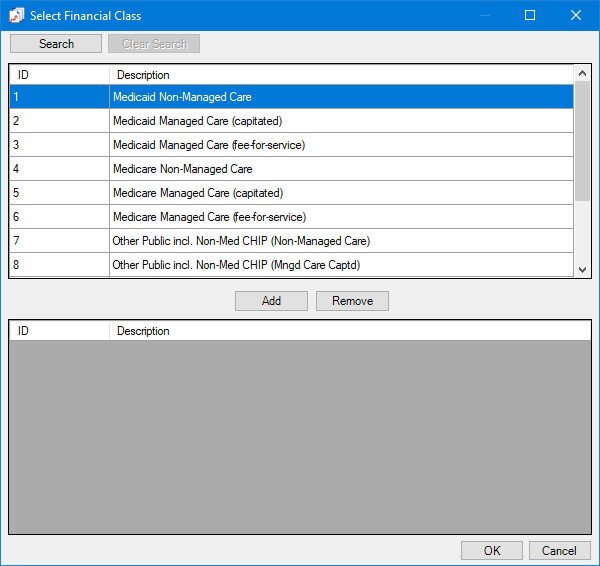Confirm selection with the OK button
600x566 pixels.
491,550
